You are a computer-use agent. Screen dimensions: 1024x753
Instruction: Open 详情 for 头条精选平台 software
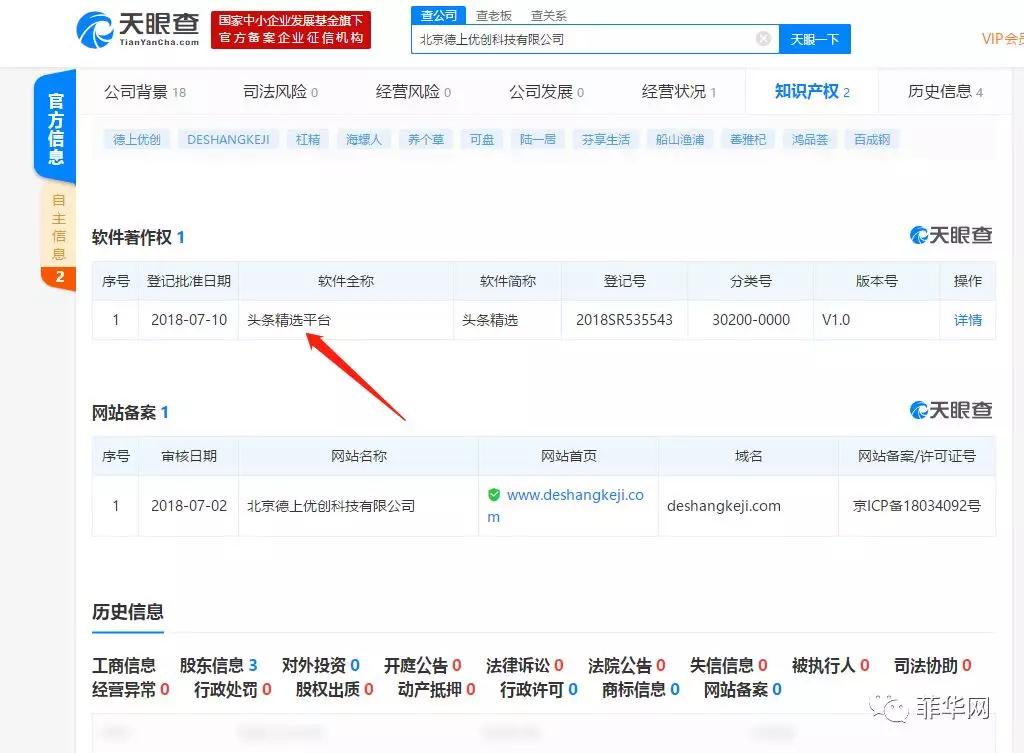(x=967, y=320)
